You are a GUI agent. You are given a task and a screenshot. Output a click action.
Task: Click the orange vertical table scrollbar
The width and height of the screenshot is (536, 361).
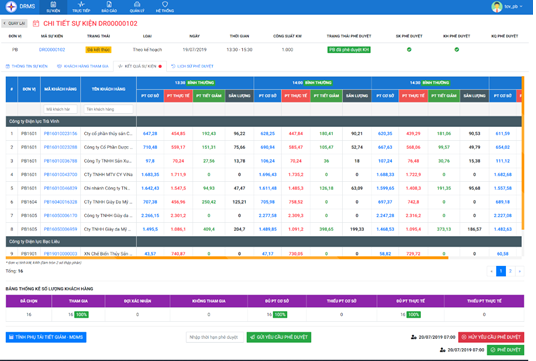coord(523,153)
